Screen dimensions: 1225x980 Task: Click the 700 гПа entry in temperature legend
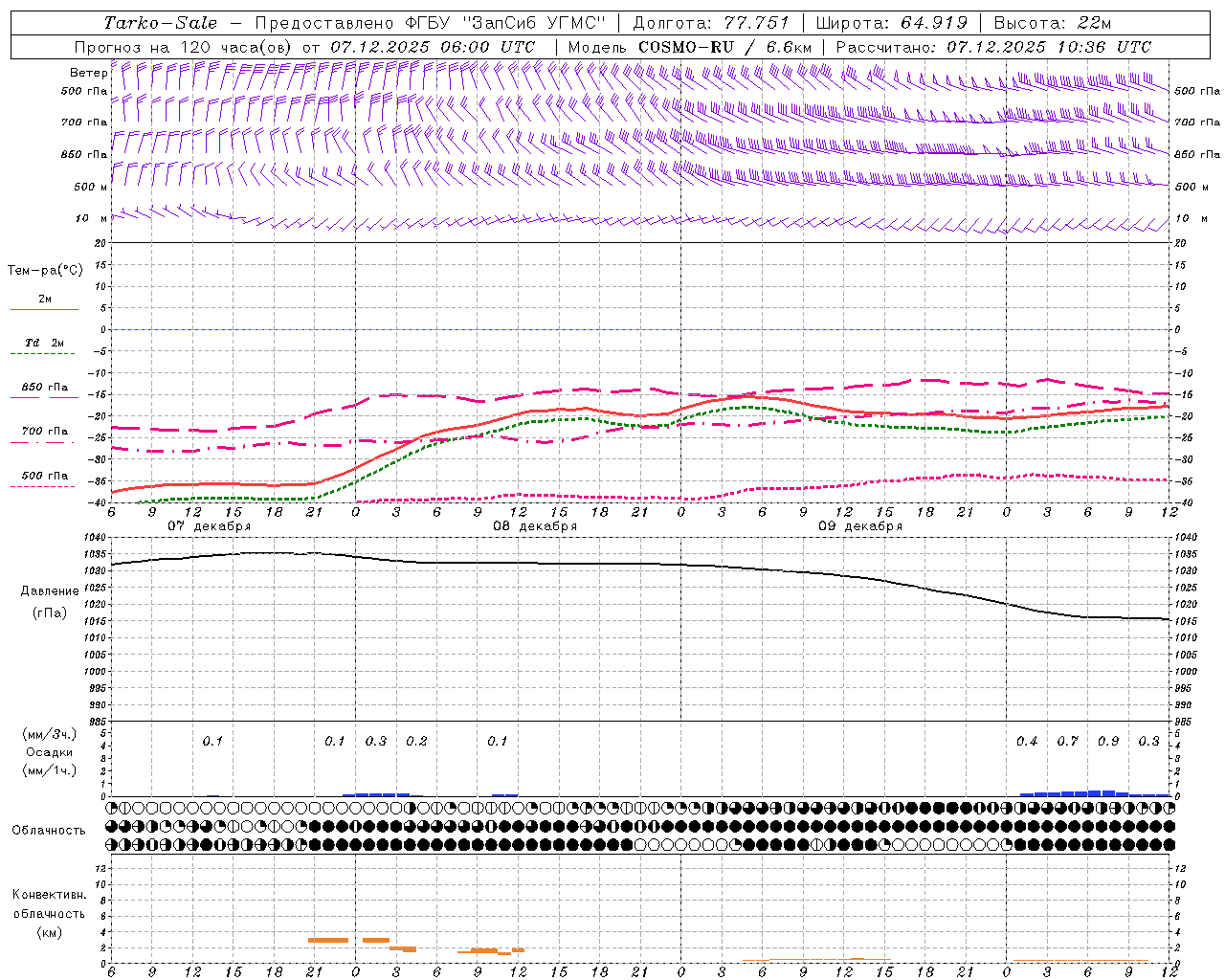pyautogui.click(x=45, y=432)
